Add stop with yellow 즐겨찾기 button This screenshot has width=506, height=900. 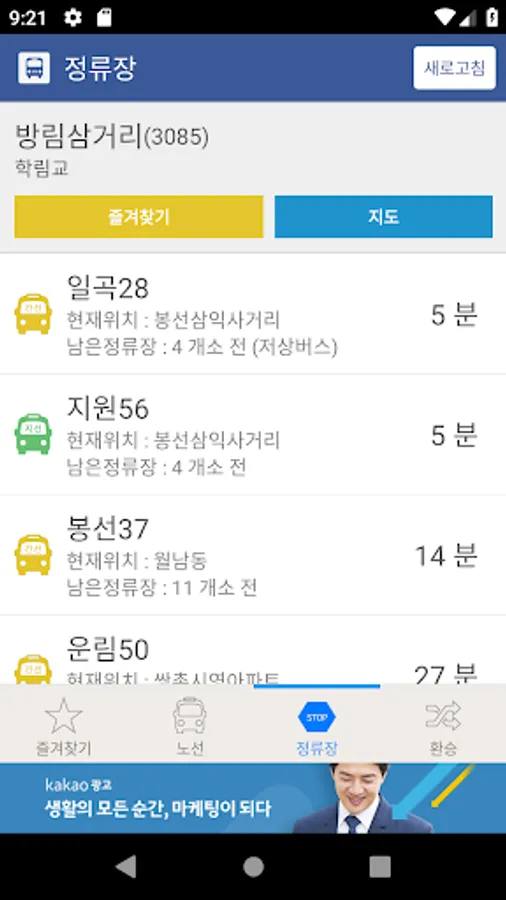pyautogui.click(x=139, y=216)
